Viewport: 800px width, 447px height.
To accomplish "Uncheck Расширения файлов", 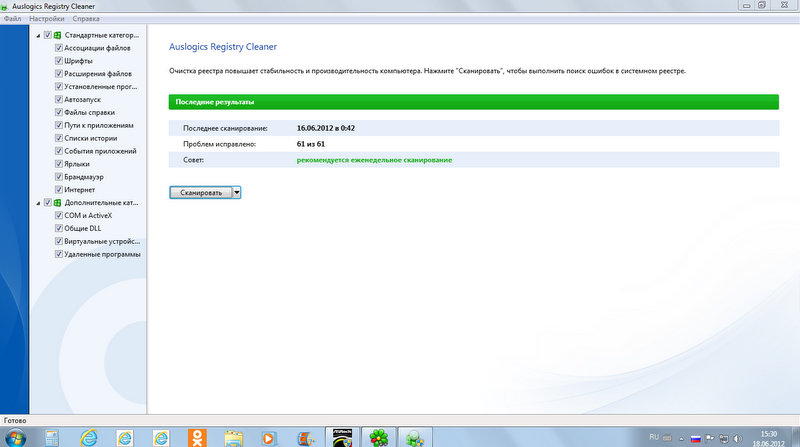I will point(59,73).
